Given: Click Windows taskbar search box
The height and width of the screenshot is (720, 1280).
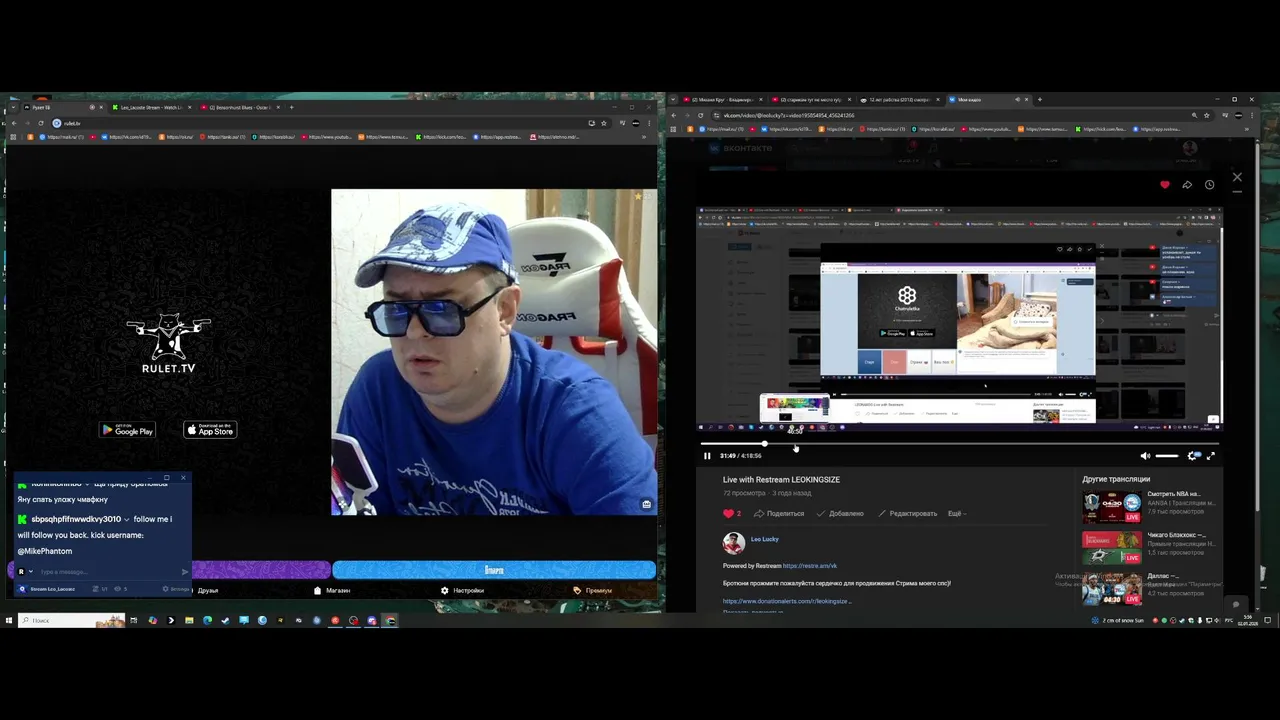Looking at the screenshot, I should click(71, 620).
